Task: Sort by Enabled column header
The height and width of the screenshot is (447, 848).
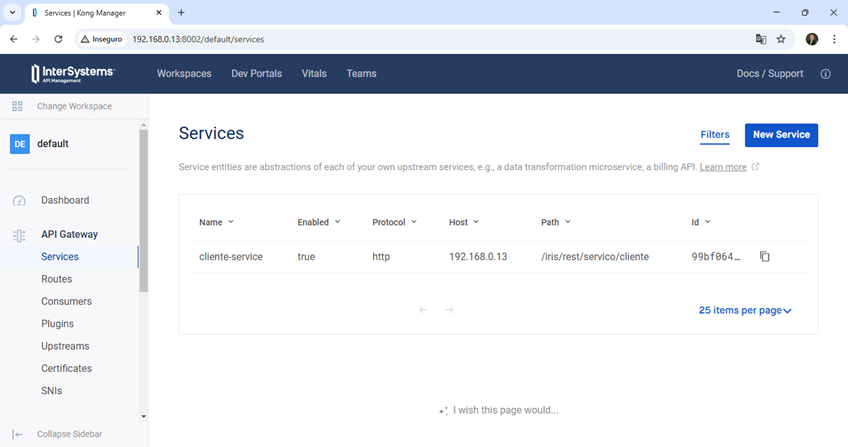Action: coord(318,222)
